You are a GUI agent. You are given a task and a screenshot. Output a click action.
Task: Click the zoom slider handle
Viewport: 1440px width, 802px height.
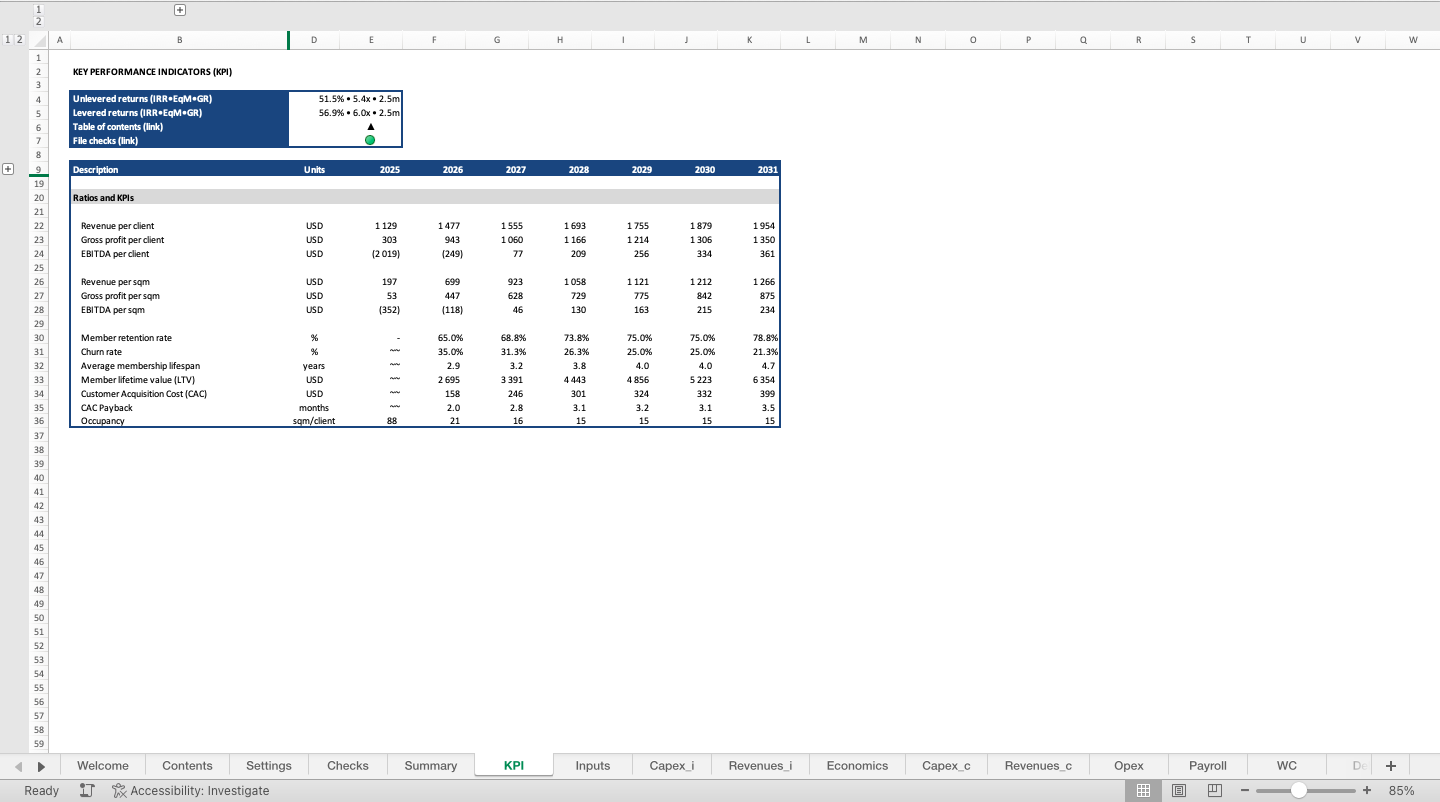click(x=1298, y=790)
